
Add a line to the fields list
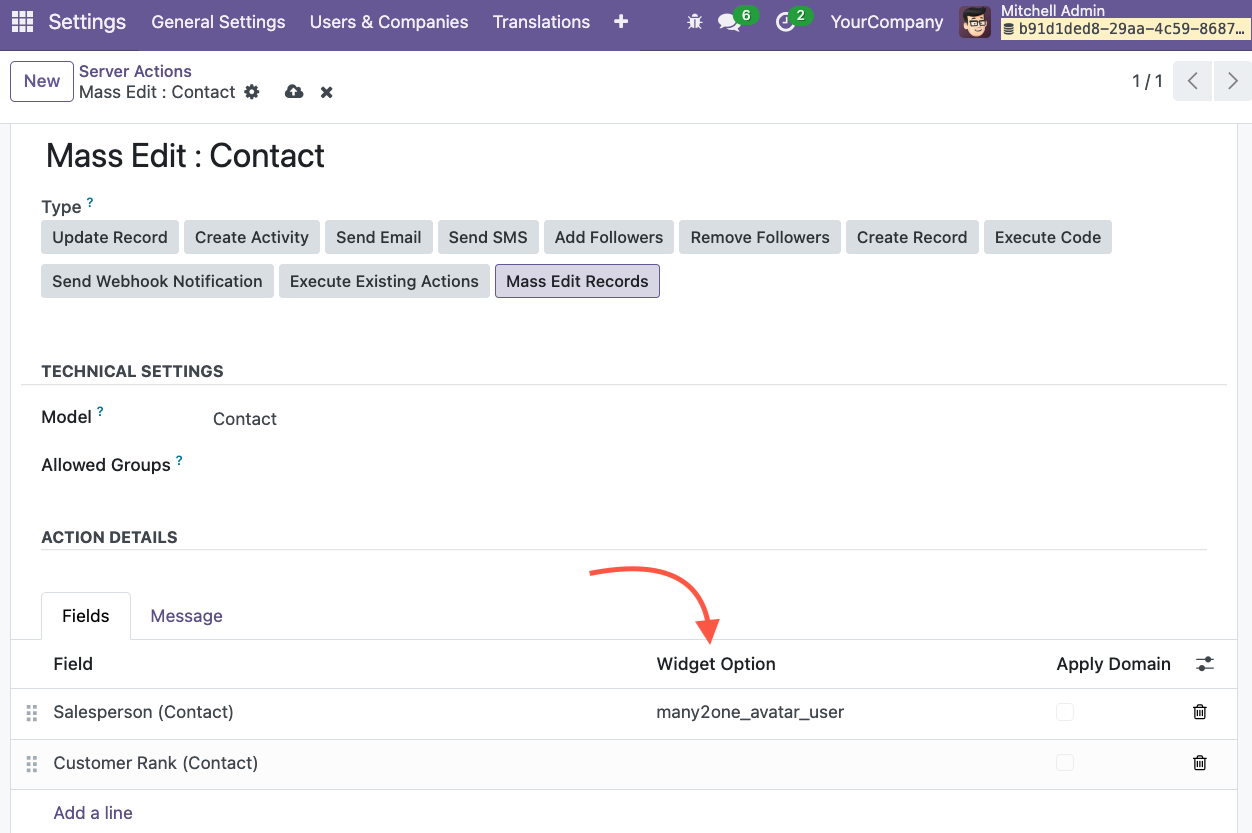(93, 813)
